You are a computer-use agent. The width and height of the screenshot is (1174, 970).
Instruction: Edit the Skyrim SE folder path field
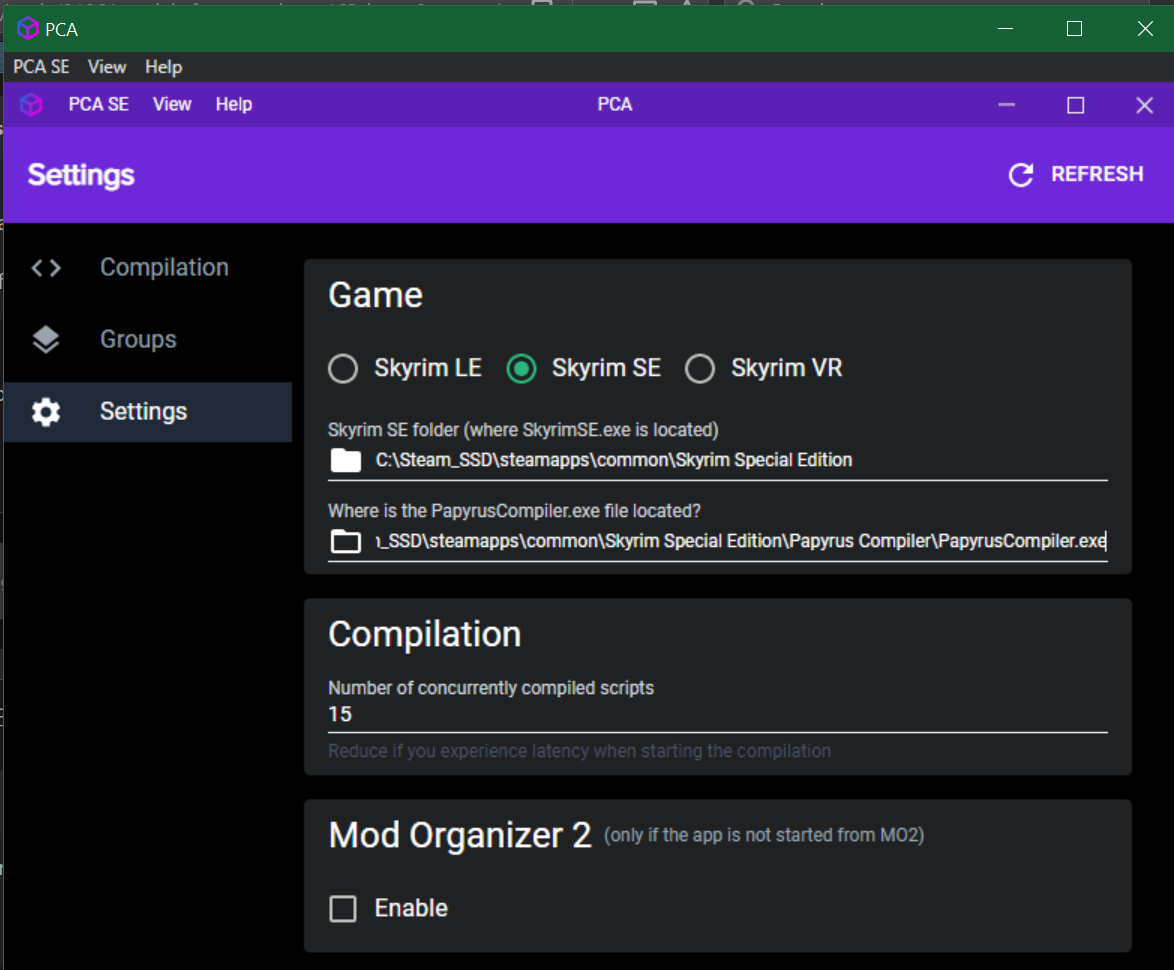pos(741,460)
